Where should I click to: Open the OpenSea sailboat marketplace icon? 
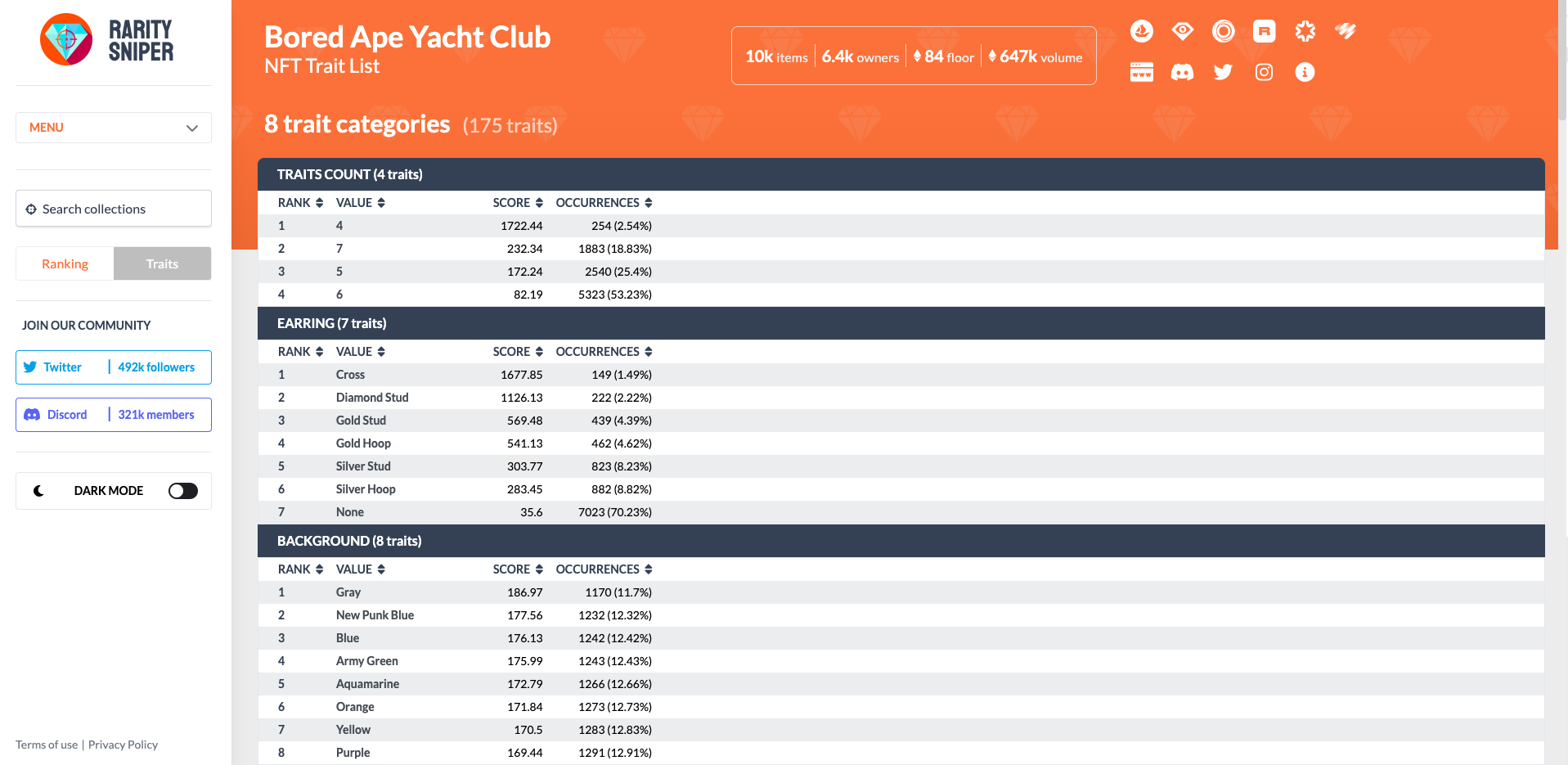pos(1141,31)
